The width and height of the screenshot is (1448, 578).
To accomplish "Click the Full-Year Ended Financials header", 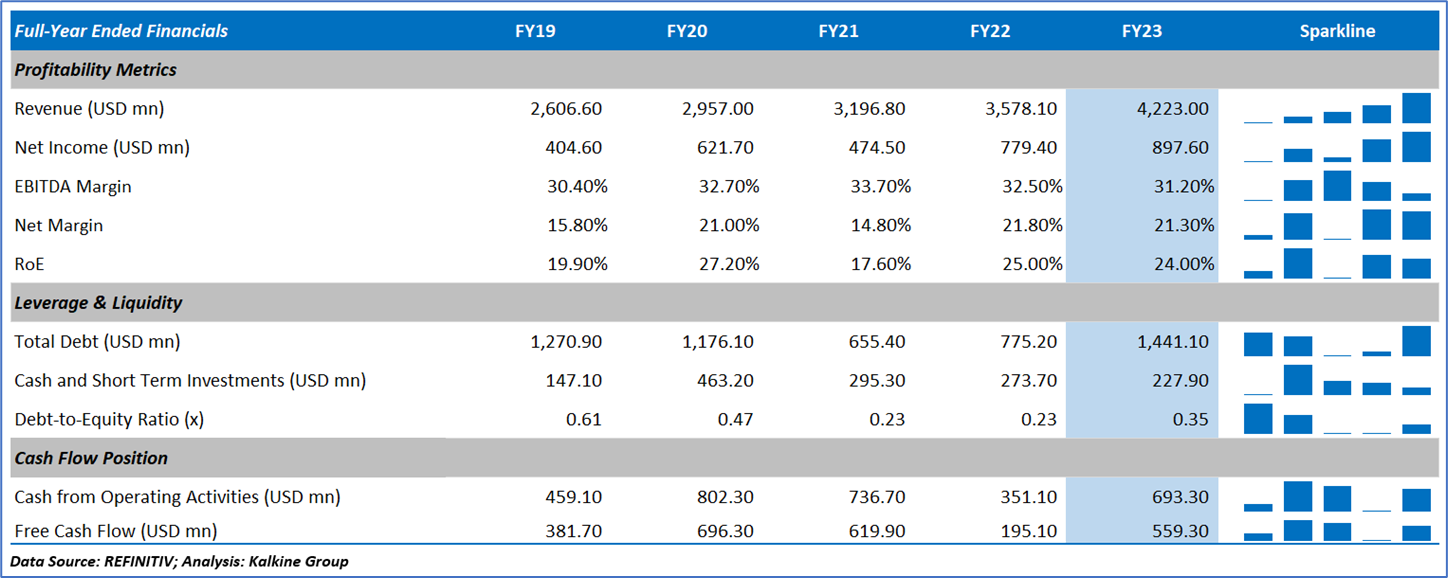I will pyautogui.click(x=121, y=31).
